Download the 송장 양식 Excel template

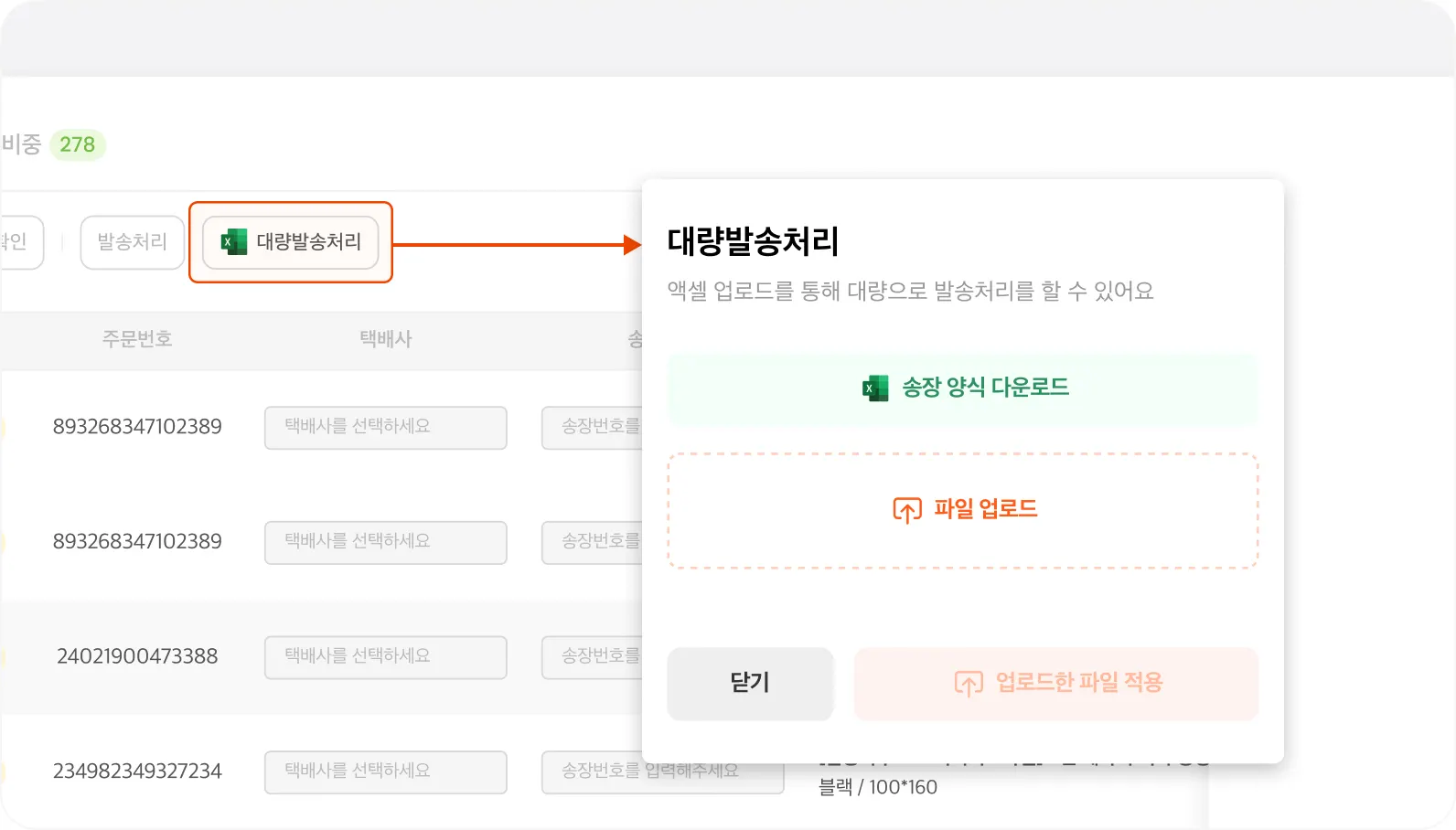[x=963, y=388]
